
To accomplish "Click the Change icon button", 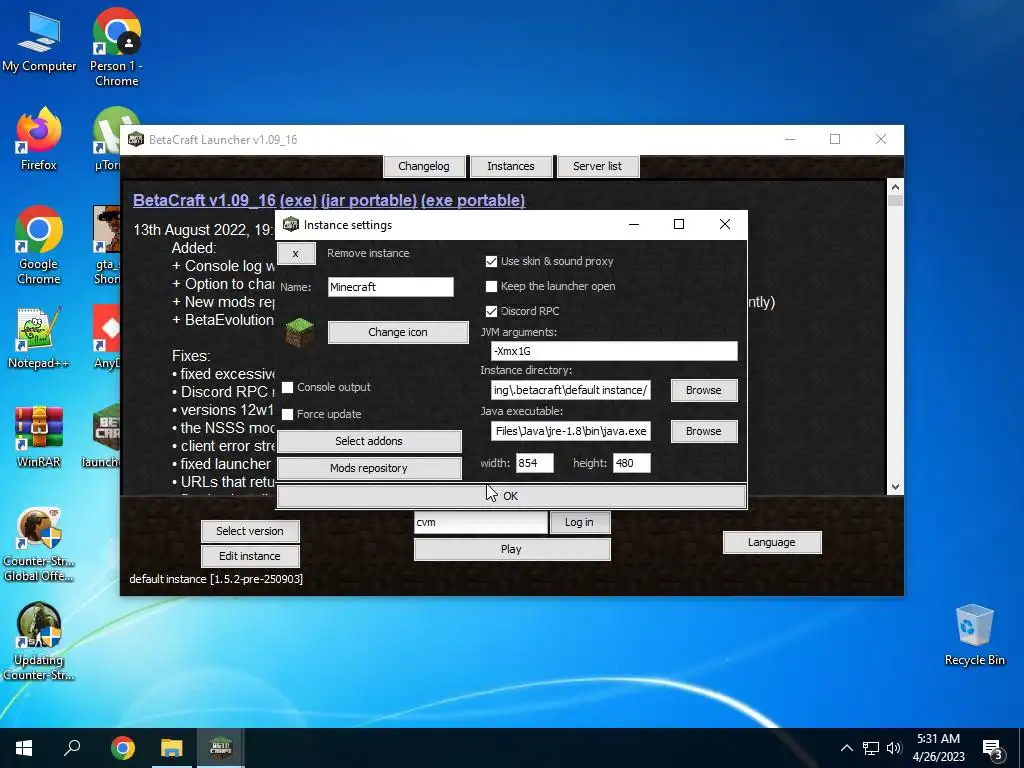I will 398,332.
